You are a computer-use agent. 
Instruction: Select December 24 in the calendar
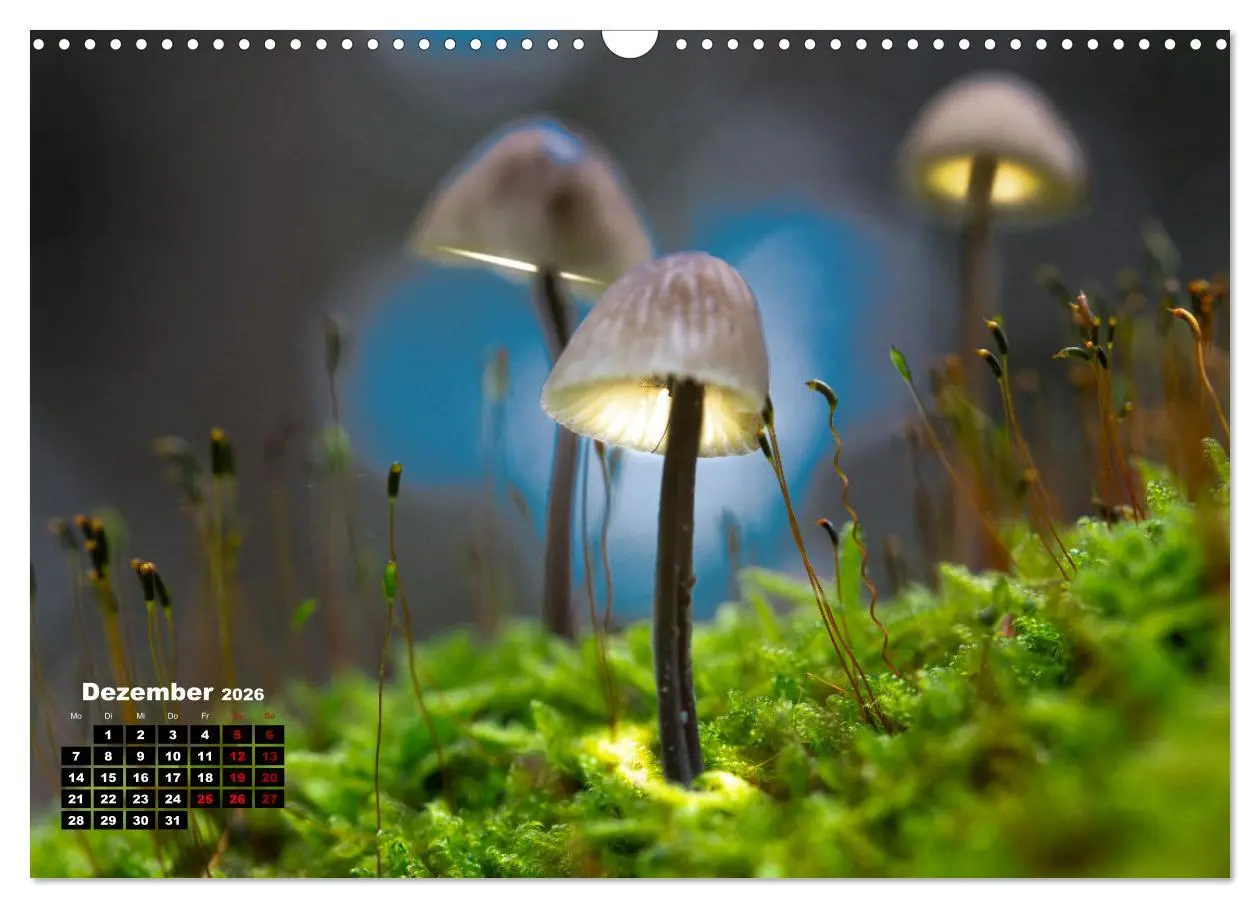172,799
